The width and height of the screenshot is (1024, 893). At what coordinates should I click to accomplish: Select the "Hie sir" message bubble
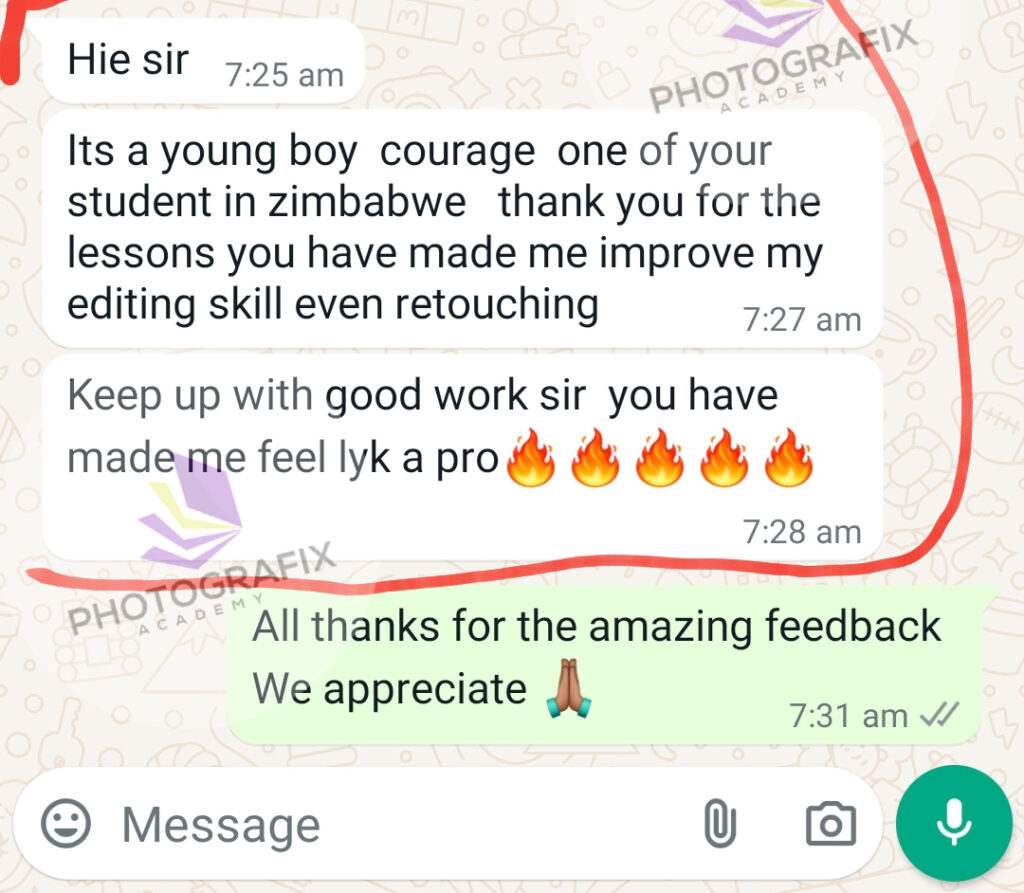[203, 61]
